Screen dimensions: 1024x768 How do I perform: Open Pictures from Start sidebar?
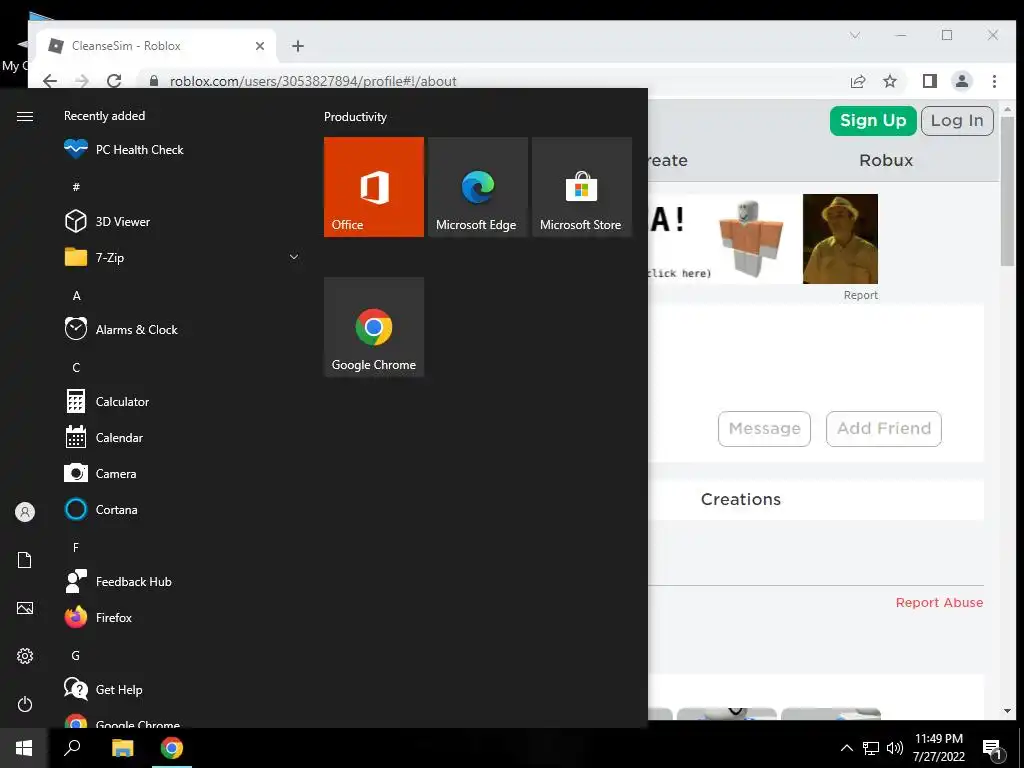[x=25, y=608]
